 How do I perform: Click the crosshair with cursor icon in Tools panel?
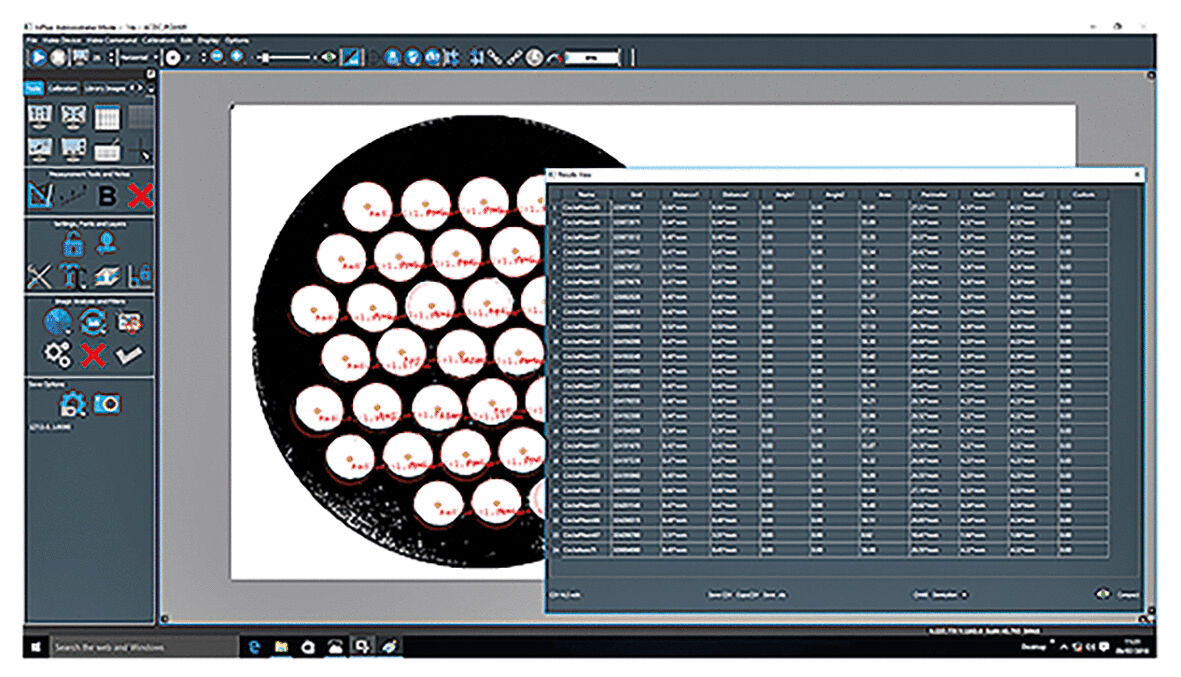(140, 149)
